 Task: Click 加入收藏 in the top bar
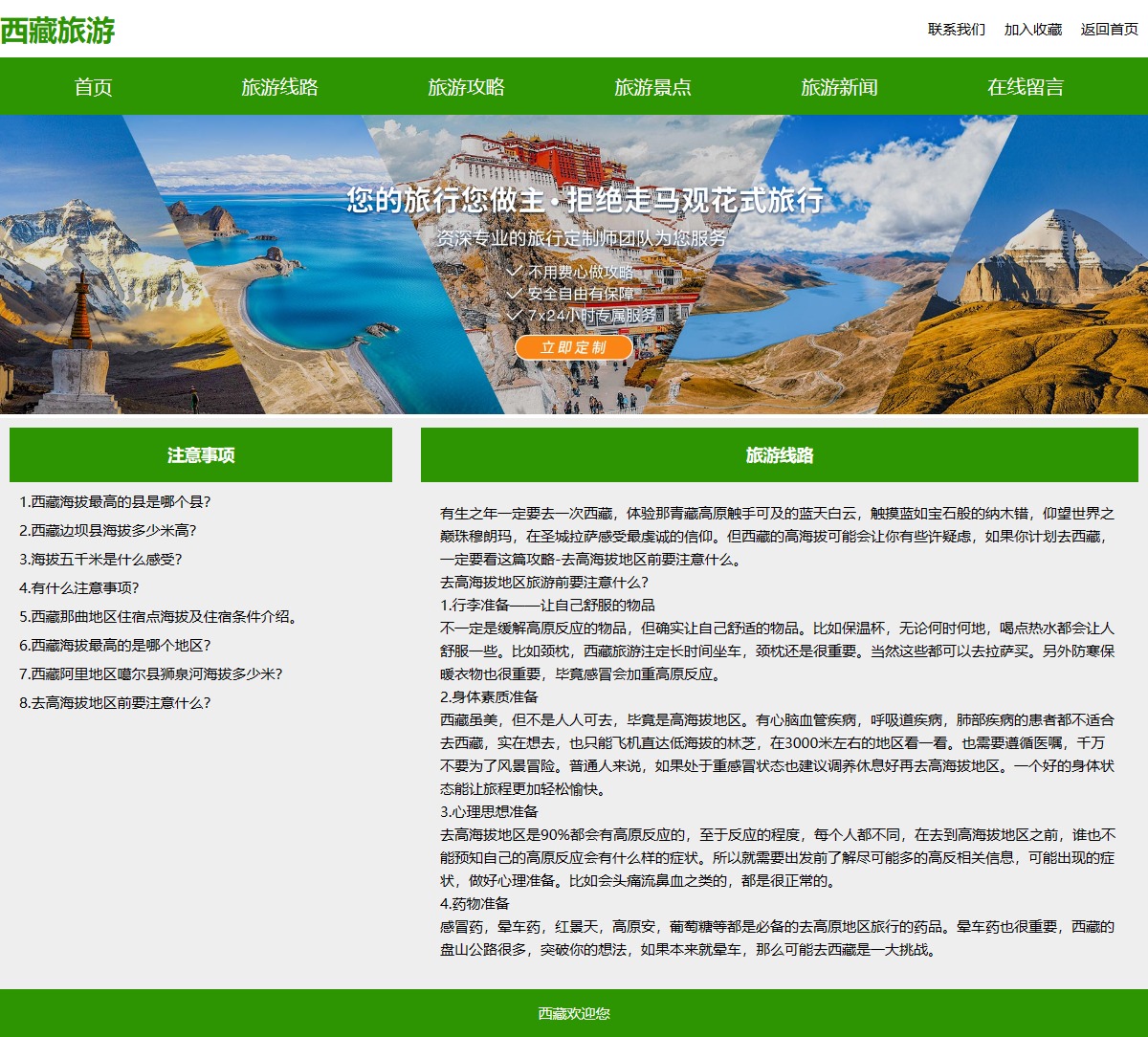coord(1032,30)
